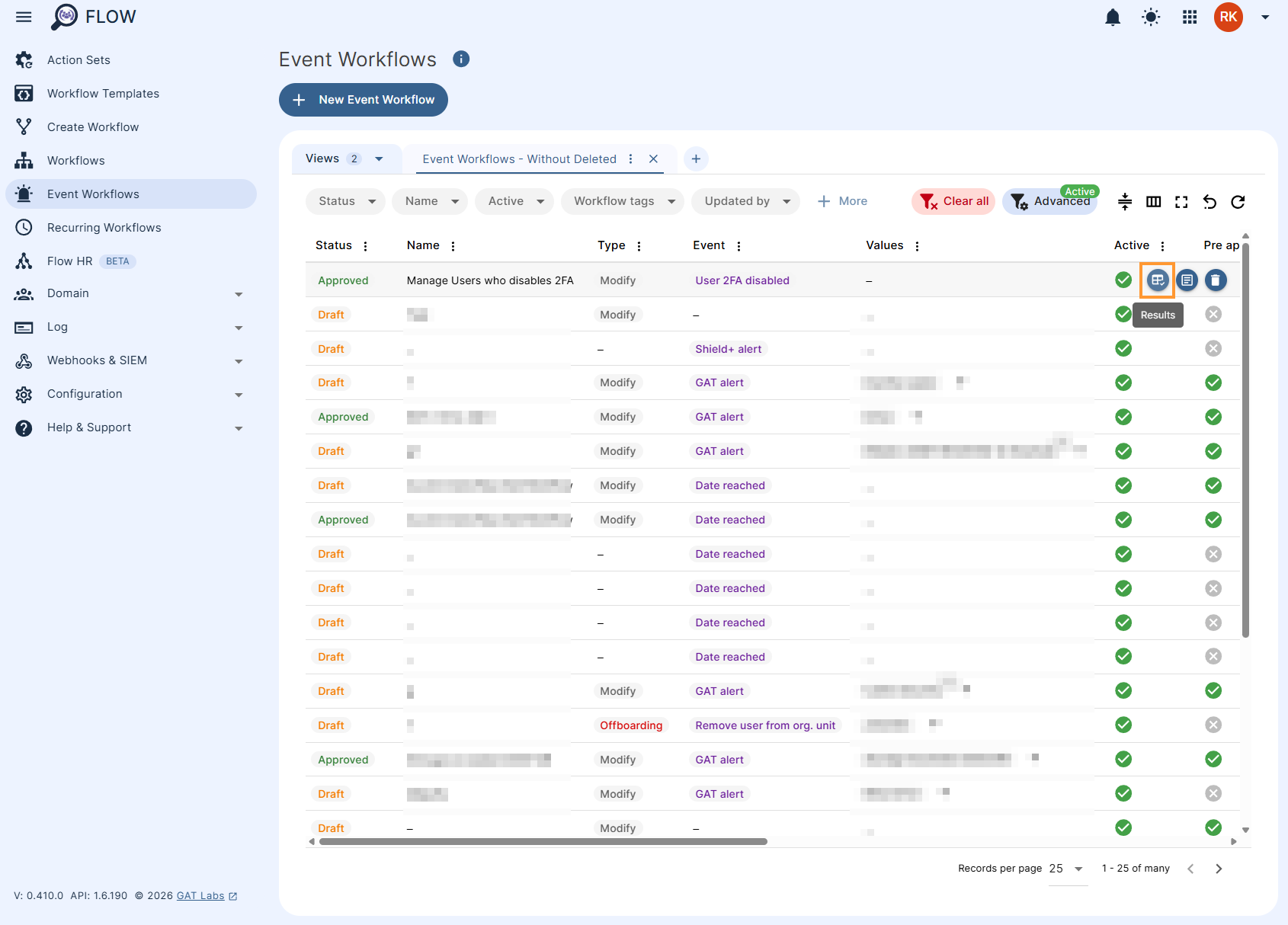Image resolution: width=1288 pixels, height=925 pixels.
Task: Create a New Event Workflow
Action: coord(363,100)
